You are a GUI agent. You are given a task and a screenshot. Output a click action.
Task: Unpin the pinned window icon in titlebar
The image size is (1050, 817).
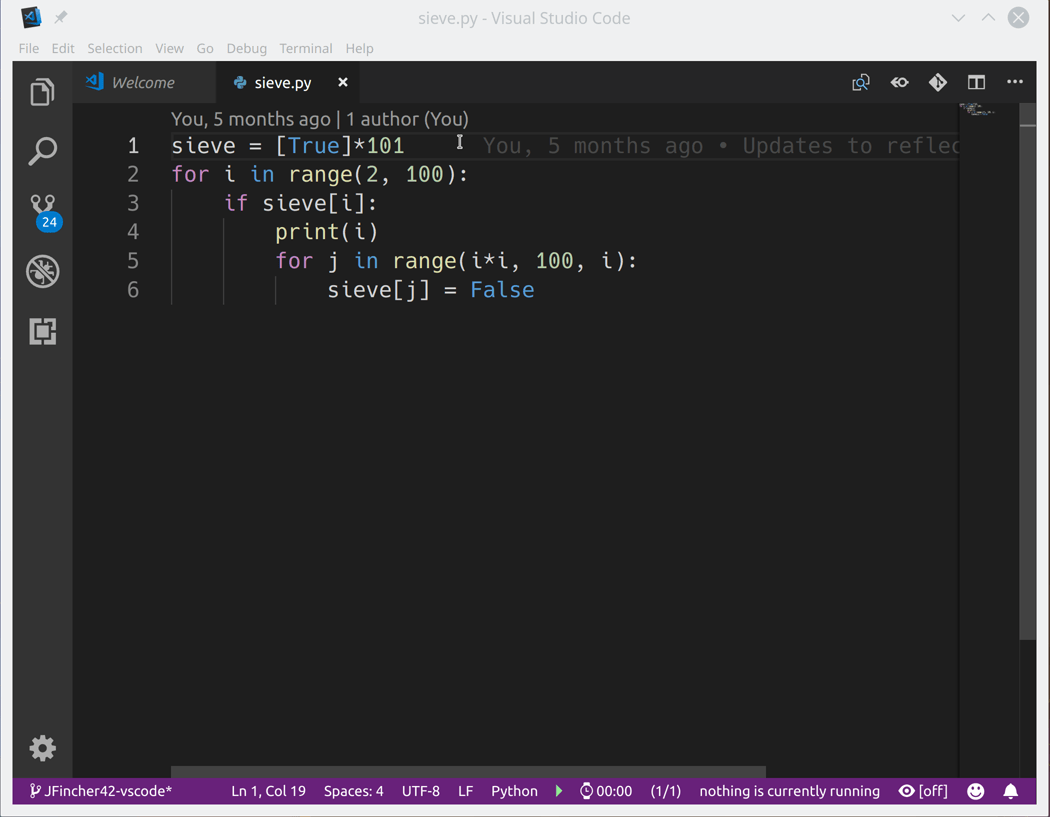61,16
